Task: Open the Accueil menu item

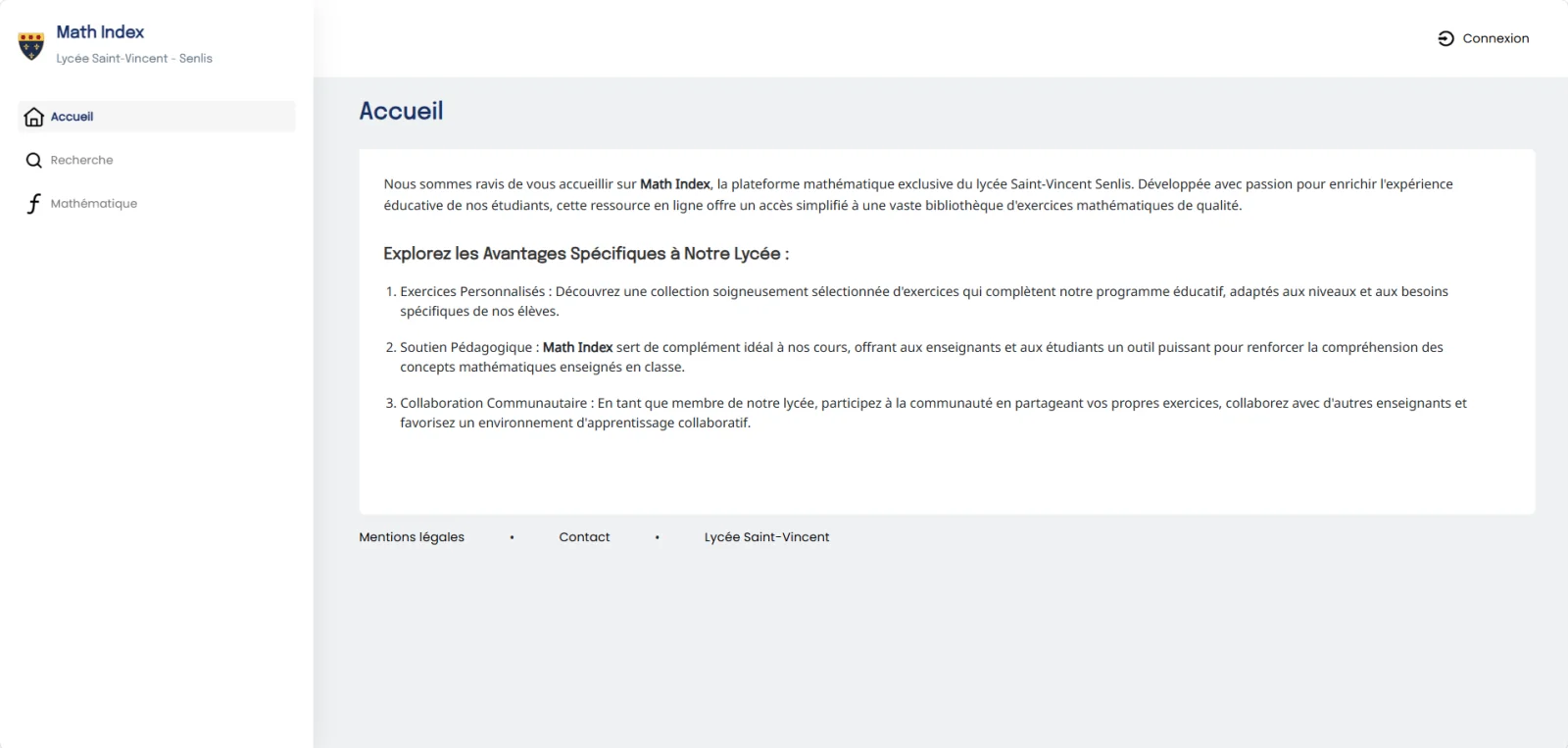Action: pyautogui.click(x=157, y=117)
